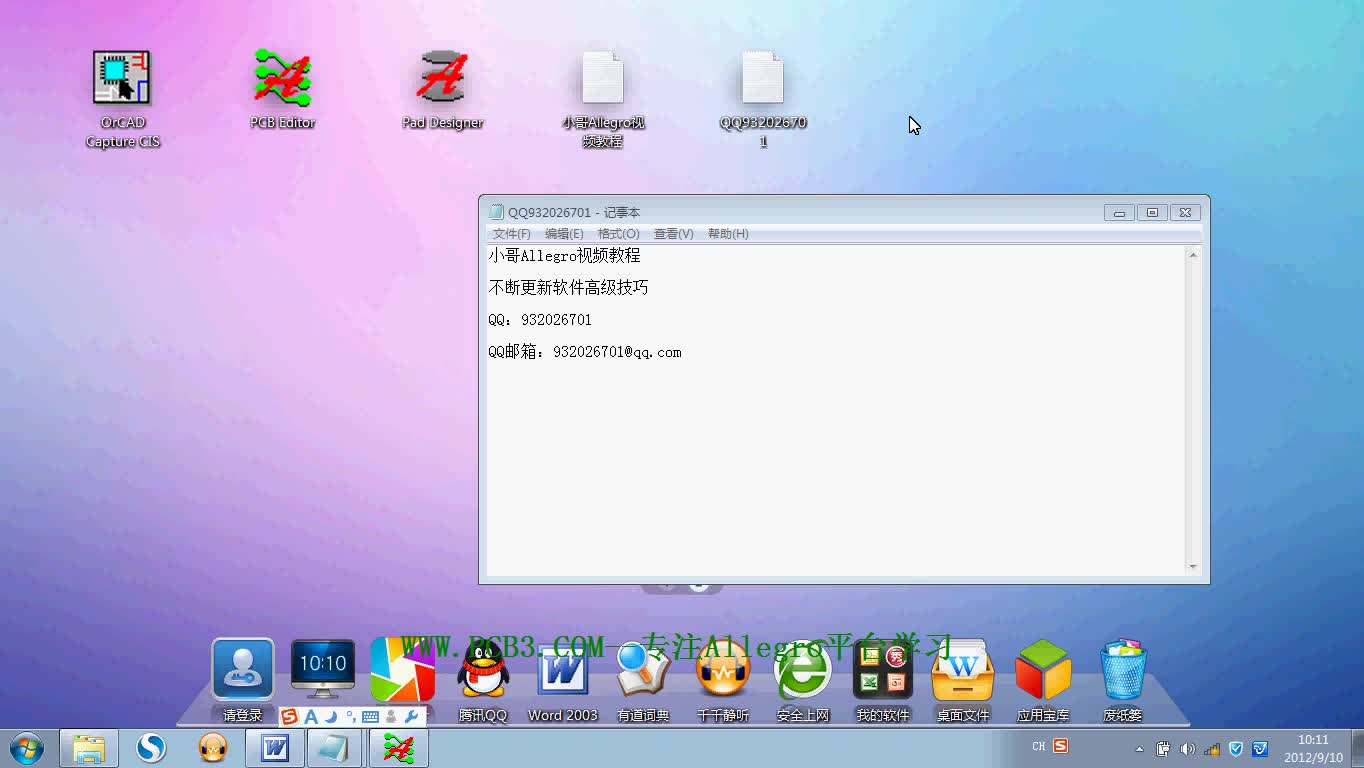1364x768 pixels.
Task: Click the Sogou S logo on IME bar
Action: (x=289, y=716)
